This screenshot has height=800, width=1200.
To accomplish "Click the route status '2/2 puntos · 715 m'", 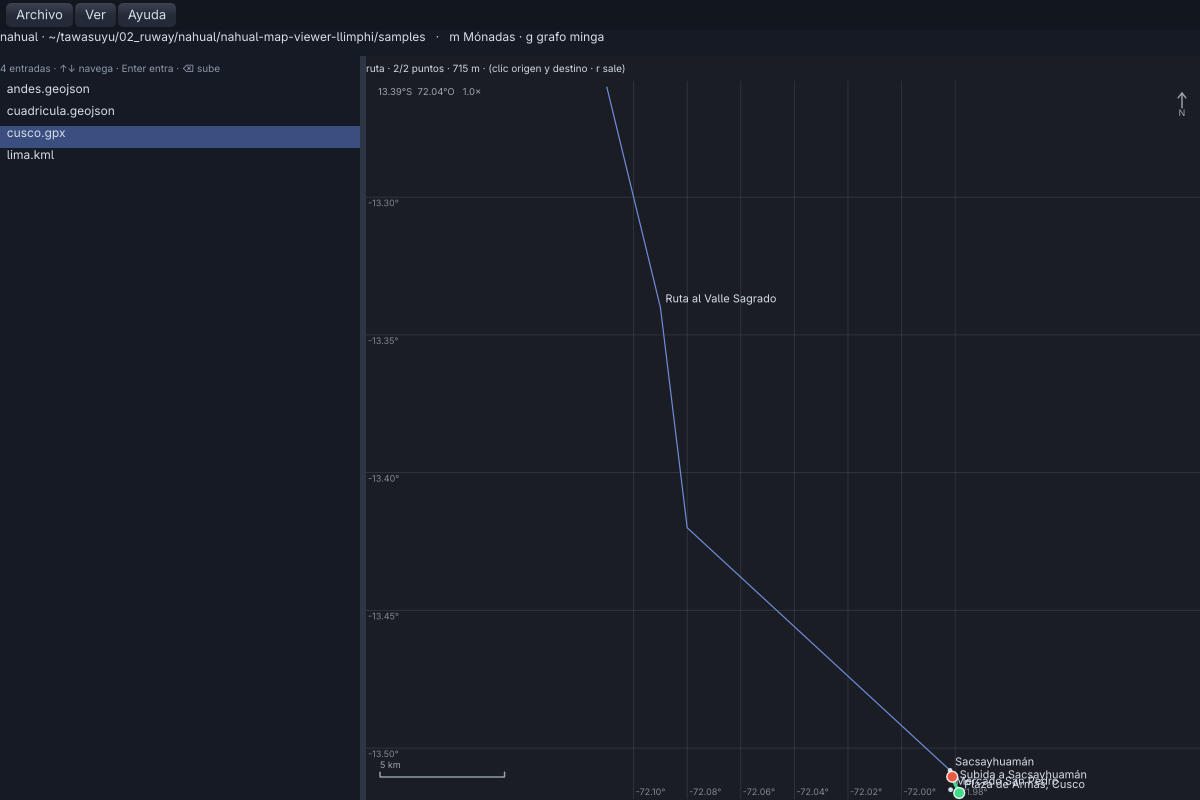I will 437,69.
